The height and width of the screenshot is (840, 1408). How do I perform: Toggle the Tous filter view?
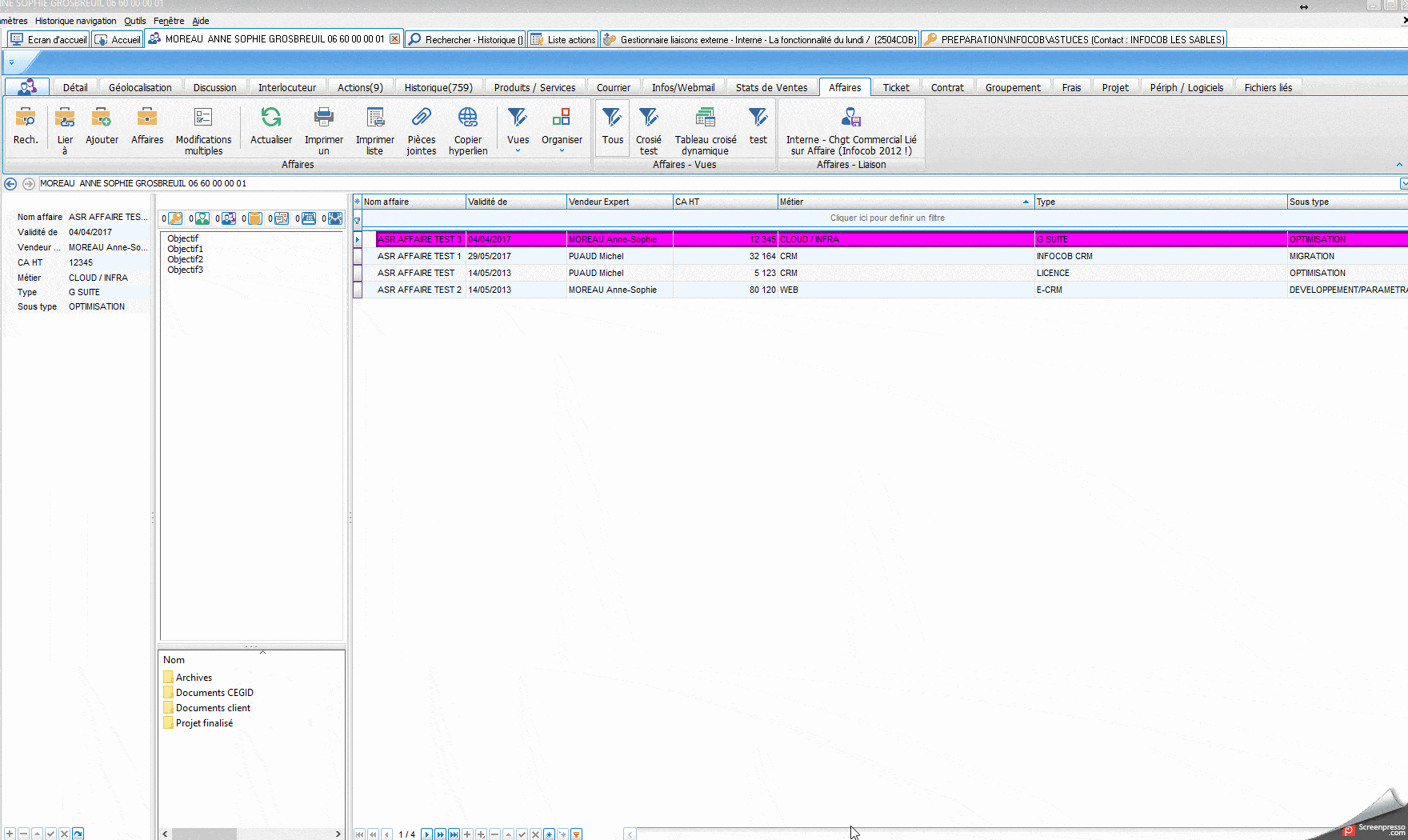click(612, 118)
